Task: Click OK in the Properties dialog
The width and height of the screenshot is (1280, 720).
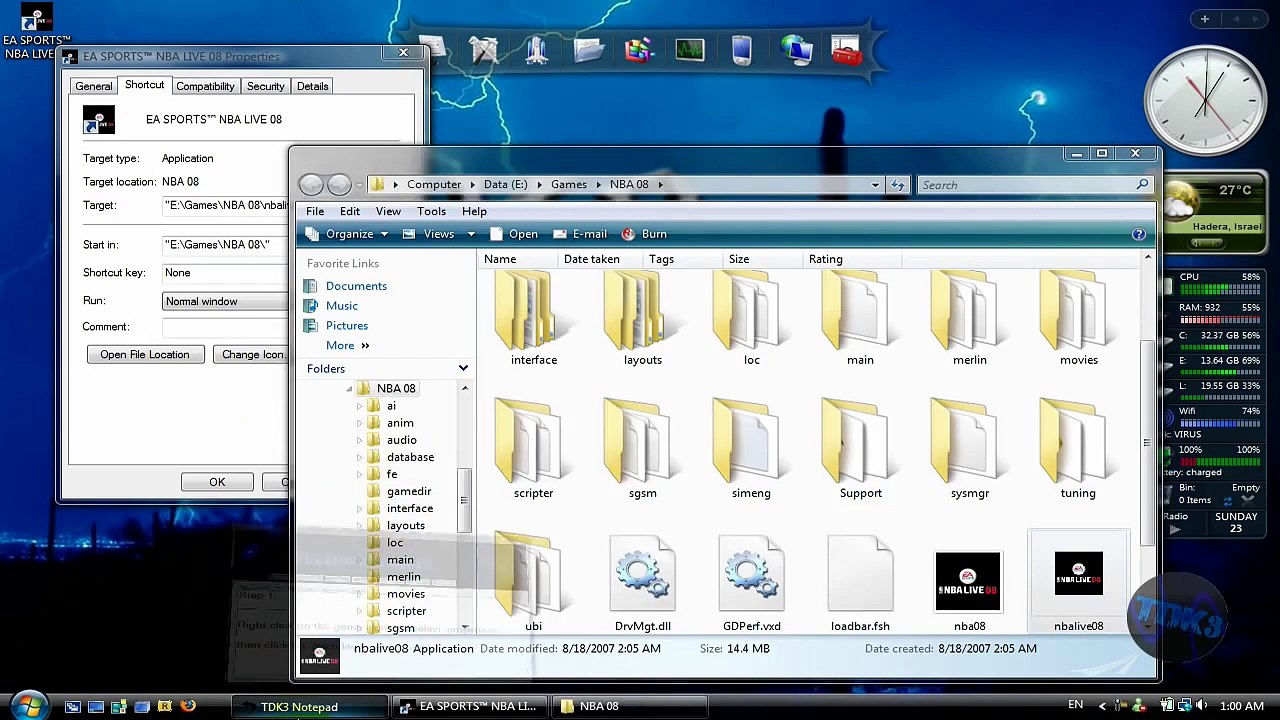Action: [217, 482]
